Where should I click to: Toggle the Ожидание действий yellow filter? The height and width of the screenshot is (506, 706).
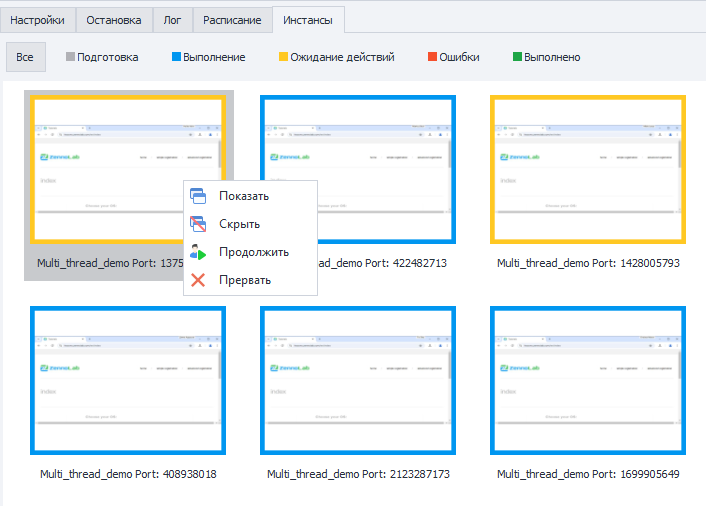335,57
